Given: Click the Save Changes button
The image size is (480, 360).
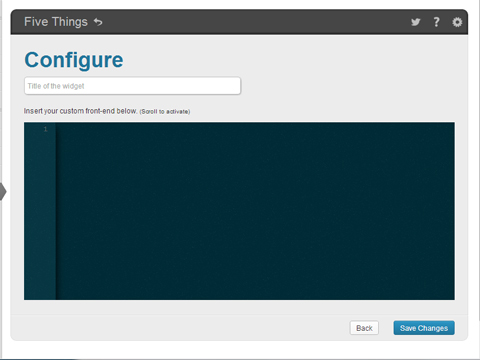Looking at the screenshot, I should pyautogui.click(x=424, y=328).
